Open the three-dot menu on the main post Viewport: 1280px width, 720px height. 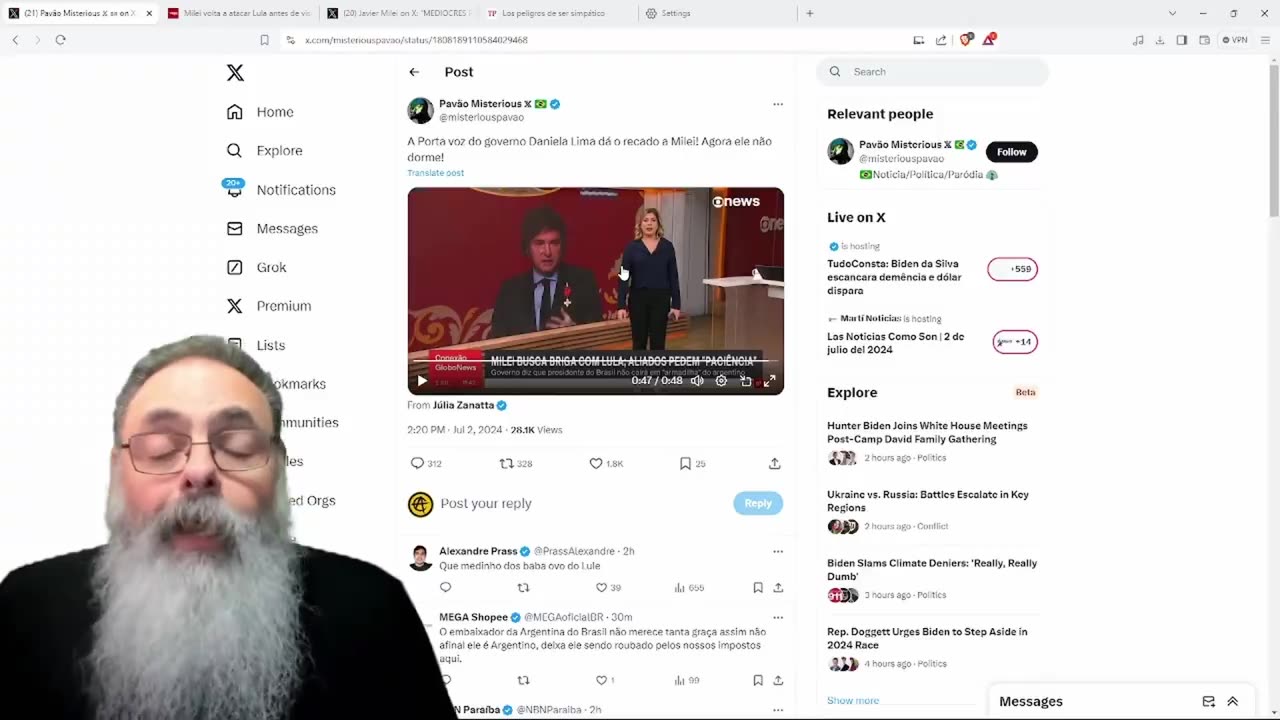778,104
